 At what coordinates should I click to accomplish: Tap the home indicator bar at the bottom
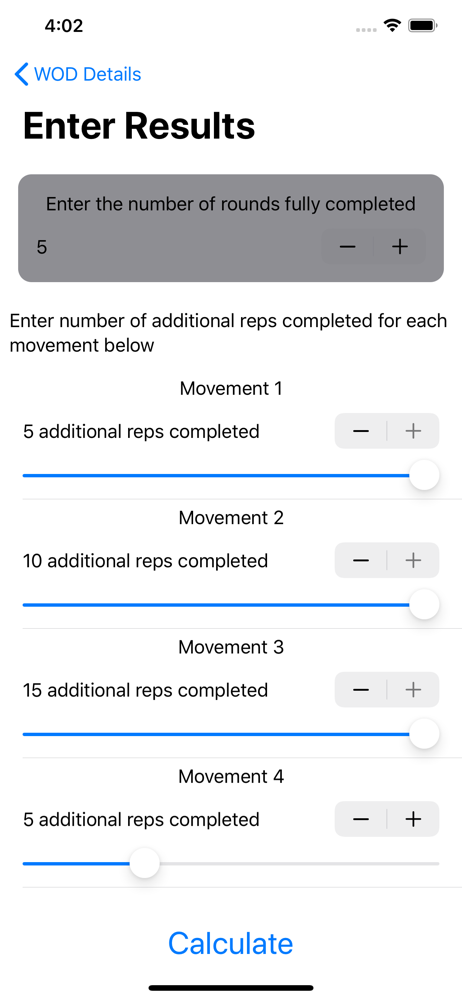231,988
